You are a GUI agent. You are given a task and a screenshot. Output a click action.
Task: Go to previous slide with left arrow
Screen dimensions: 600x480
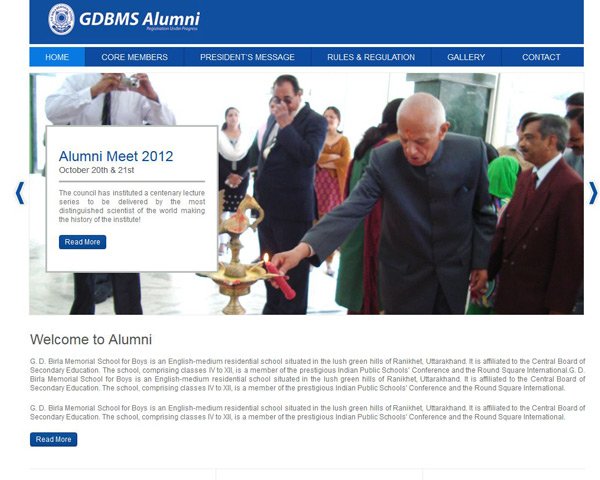(20, 193)
